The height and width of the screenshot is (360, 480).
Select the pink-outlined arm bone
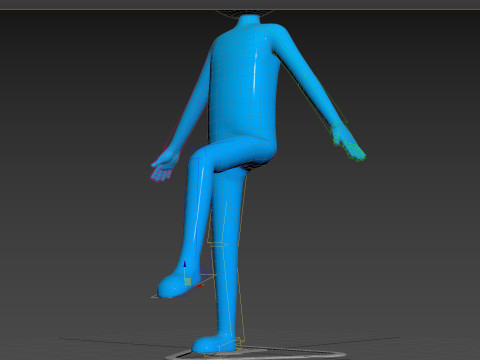tap(192, 104)
